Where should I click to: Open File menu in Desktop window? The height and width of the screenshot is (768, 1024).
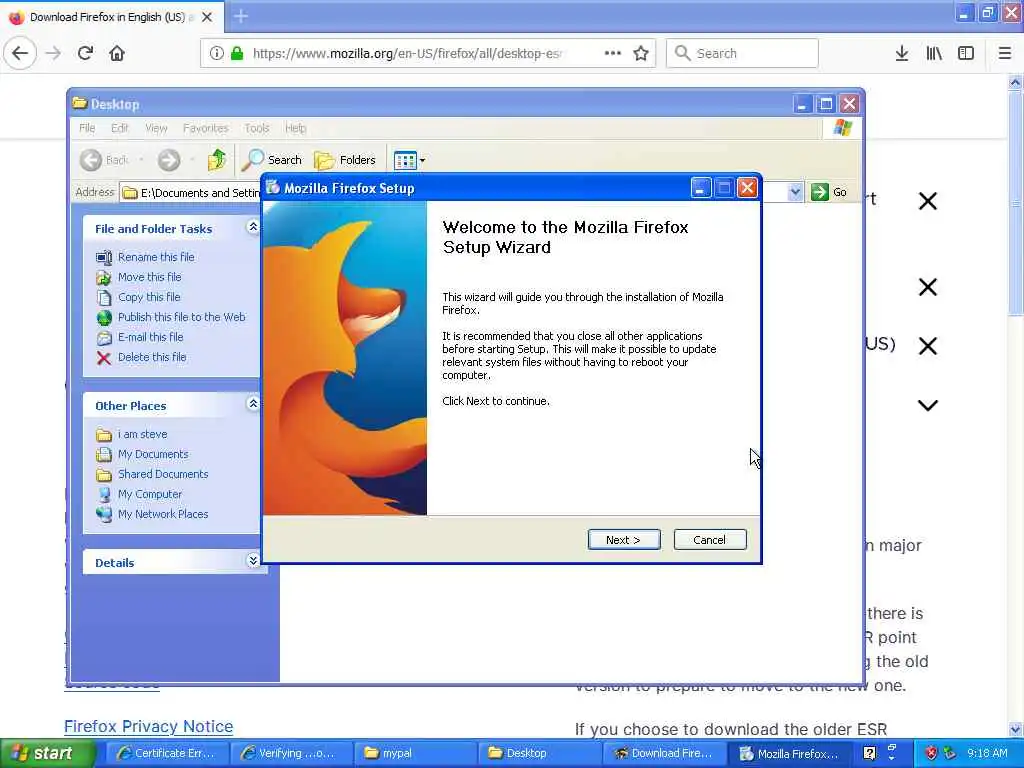click(x=87, y=128)
